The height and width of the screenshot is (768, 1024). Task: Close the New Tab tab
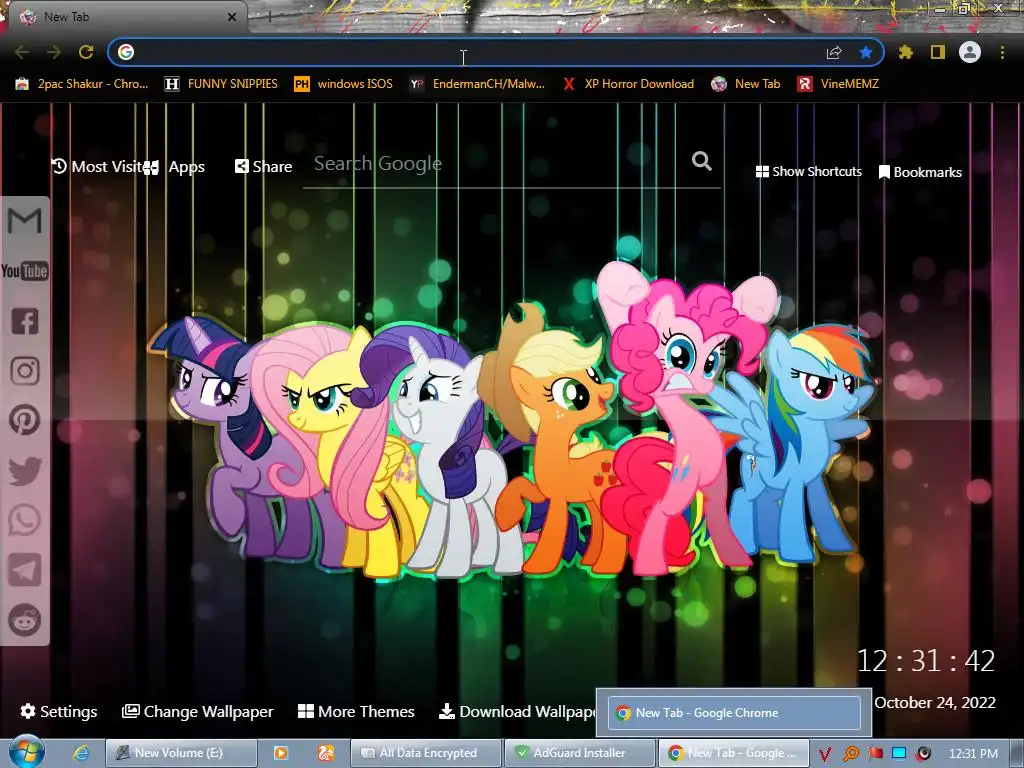click(232, 17)
